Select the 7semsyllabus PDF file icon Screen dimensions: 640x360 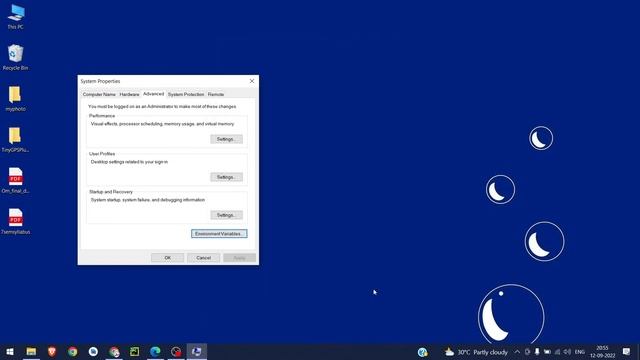16,221
